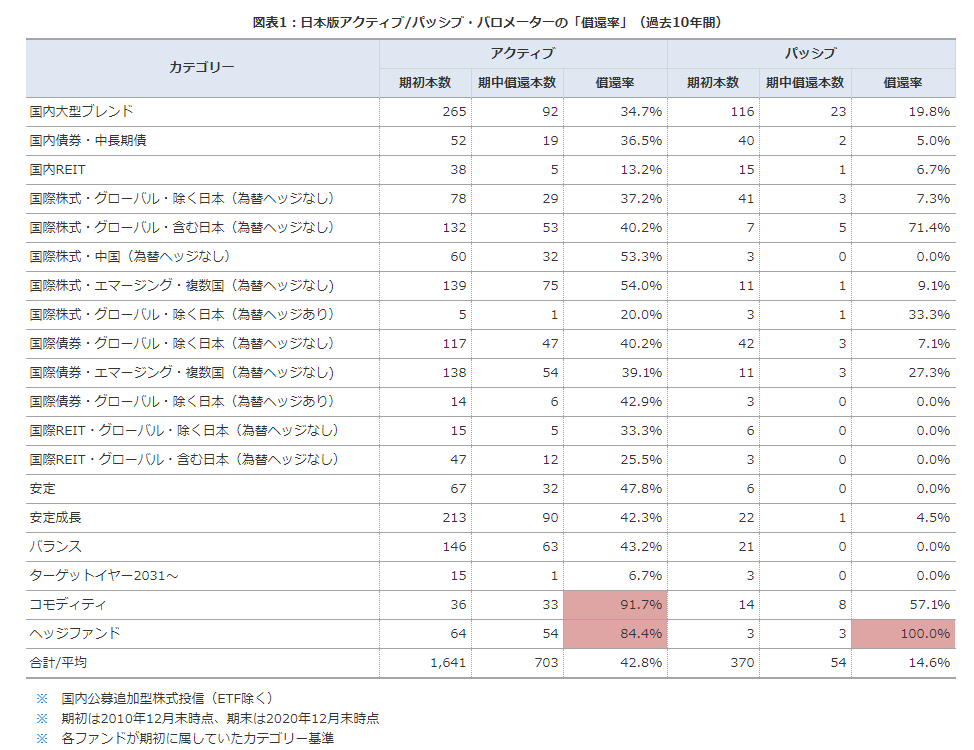Select the active count value 265
The width and height of the screenshot is (974, 750).
pos(454,112)
